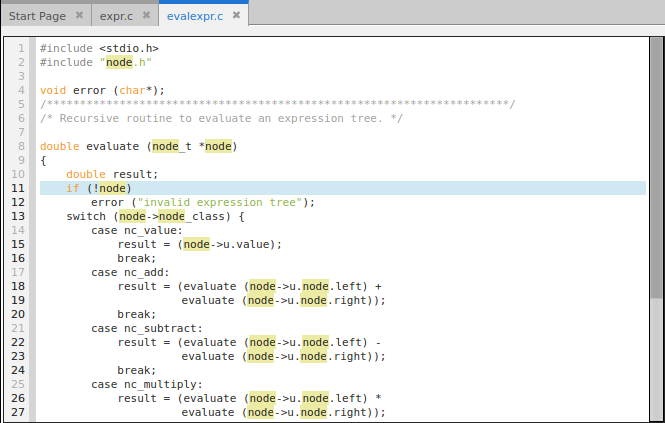
Task: Click line number 11 in gutter
Action: click(18, 188)
